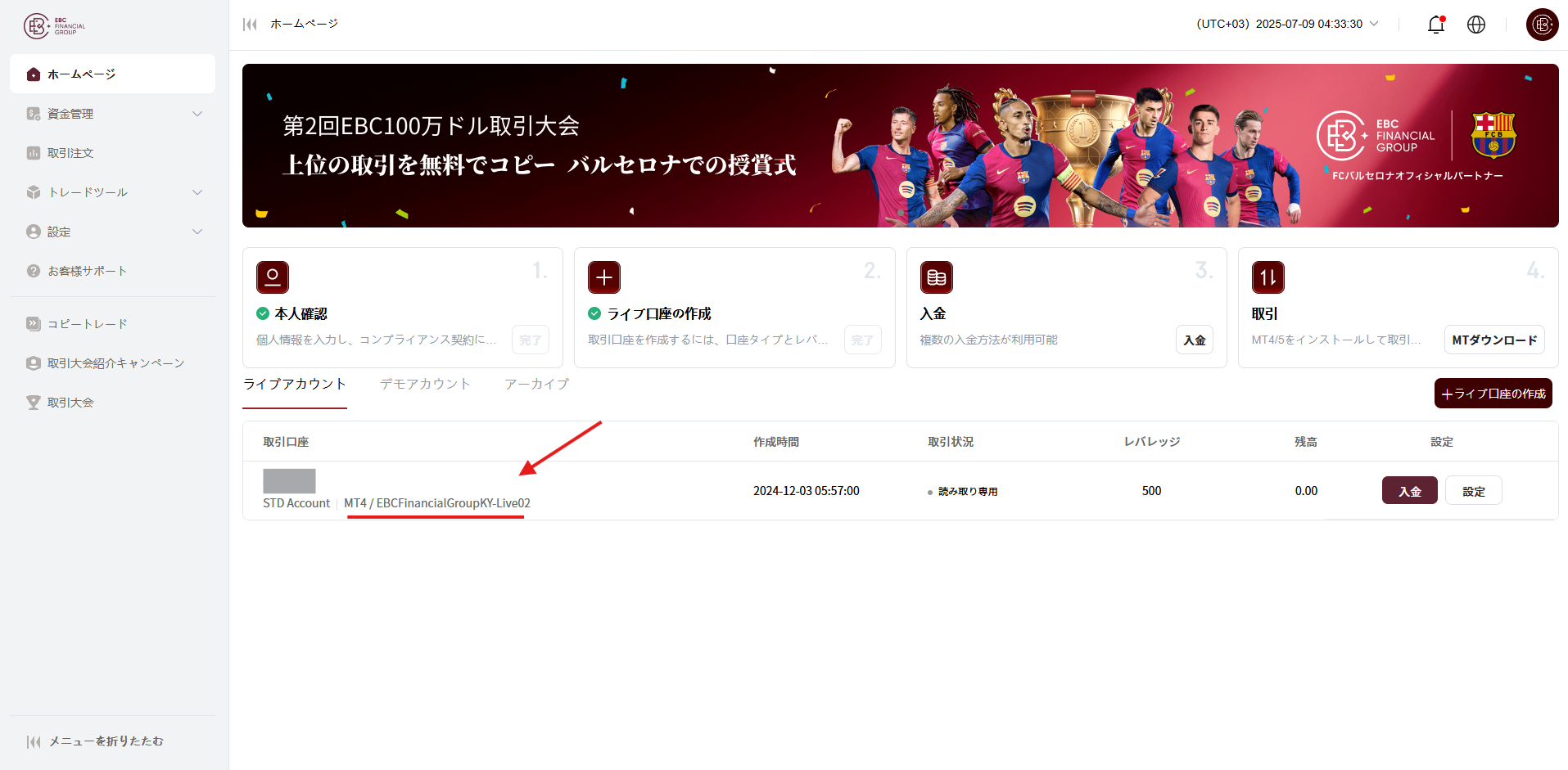Click the EBC Financial Group logo
This screenshot has width=1568, height=770.
pos(54,26)
